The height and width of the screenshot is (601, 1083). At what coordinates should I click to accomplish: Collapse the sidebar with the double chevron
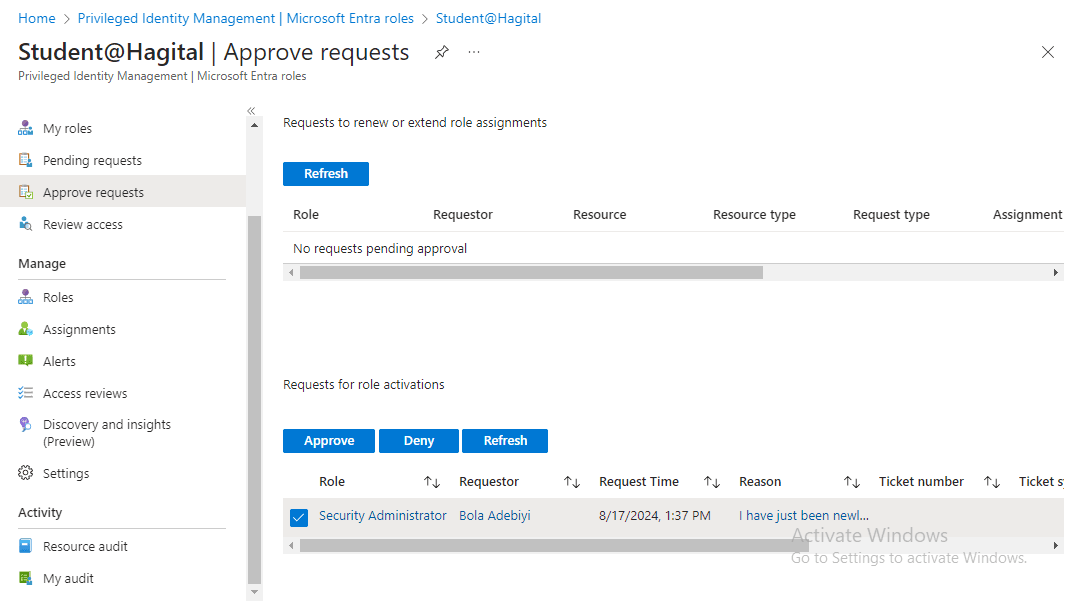pos(251,111)
